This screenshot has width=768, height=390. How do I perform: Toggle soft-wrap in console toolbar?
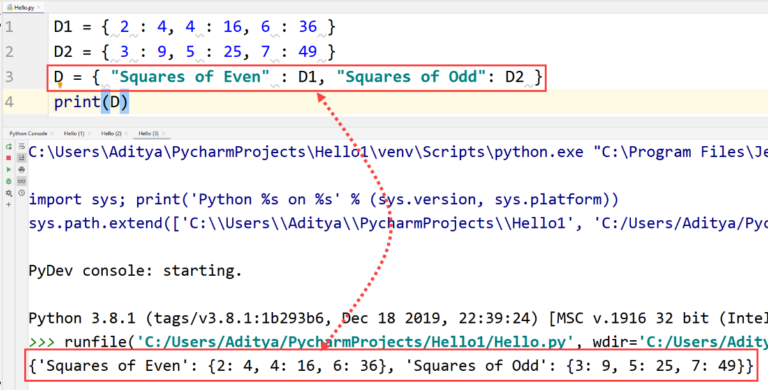tap(22, 146)
